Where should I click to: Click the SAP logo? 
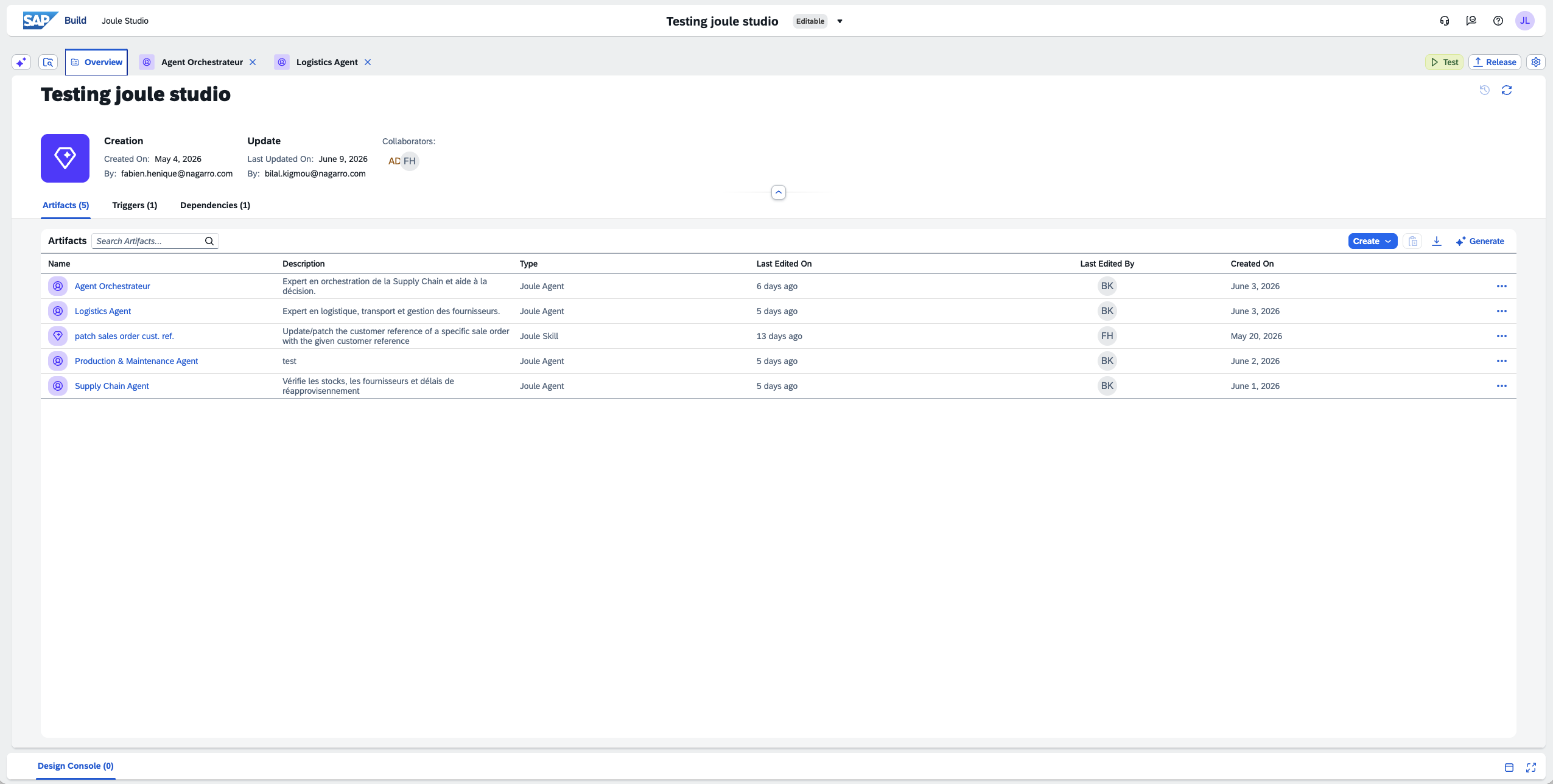[40, 21]
